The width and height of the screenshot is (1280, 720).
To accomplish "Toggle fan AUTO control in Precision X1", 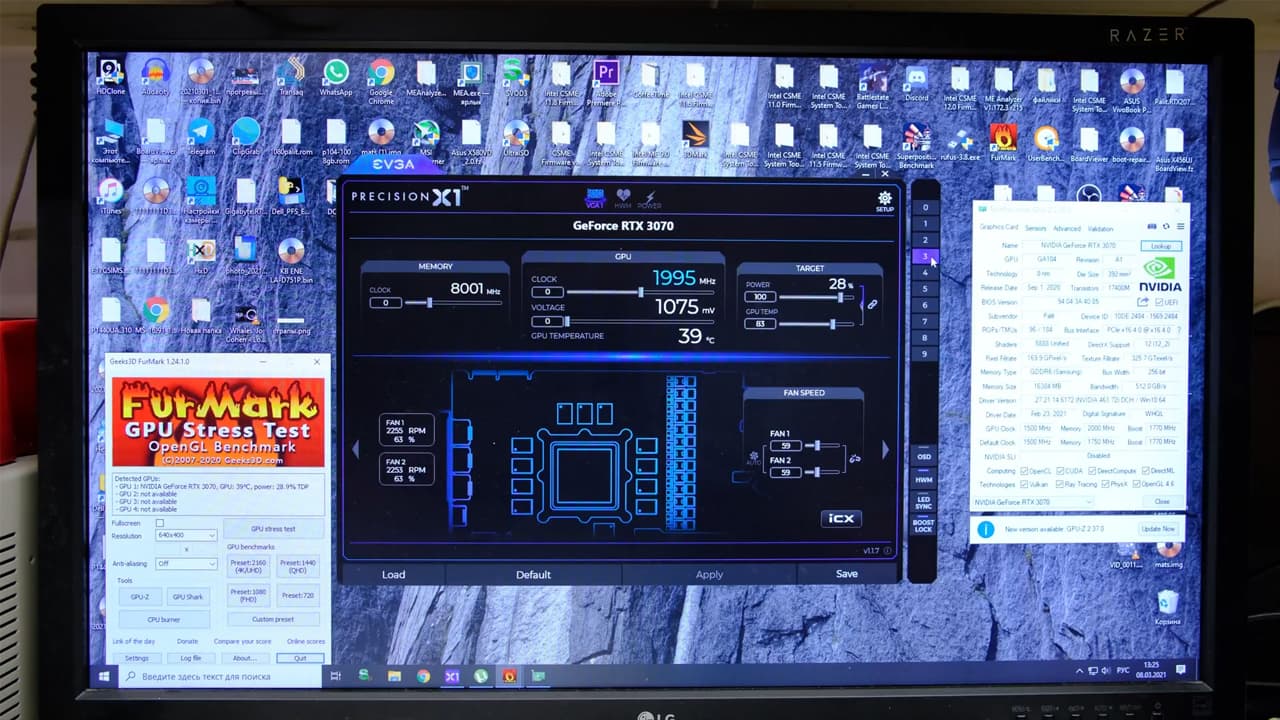I will pos(753,460).
